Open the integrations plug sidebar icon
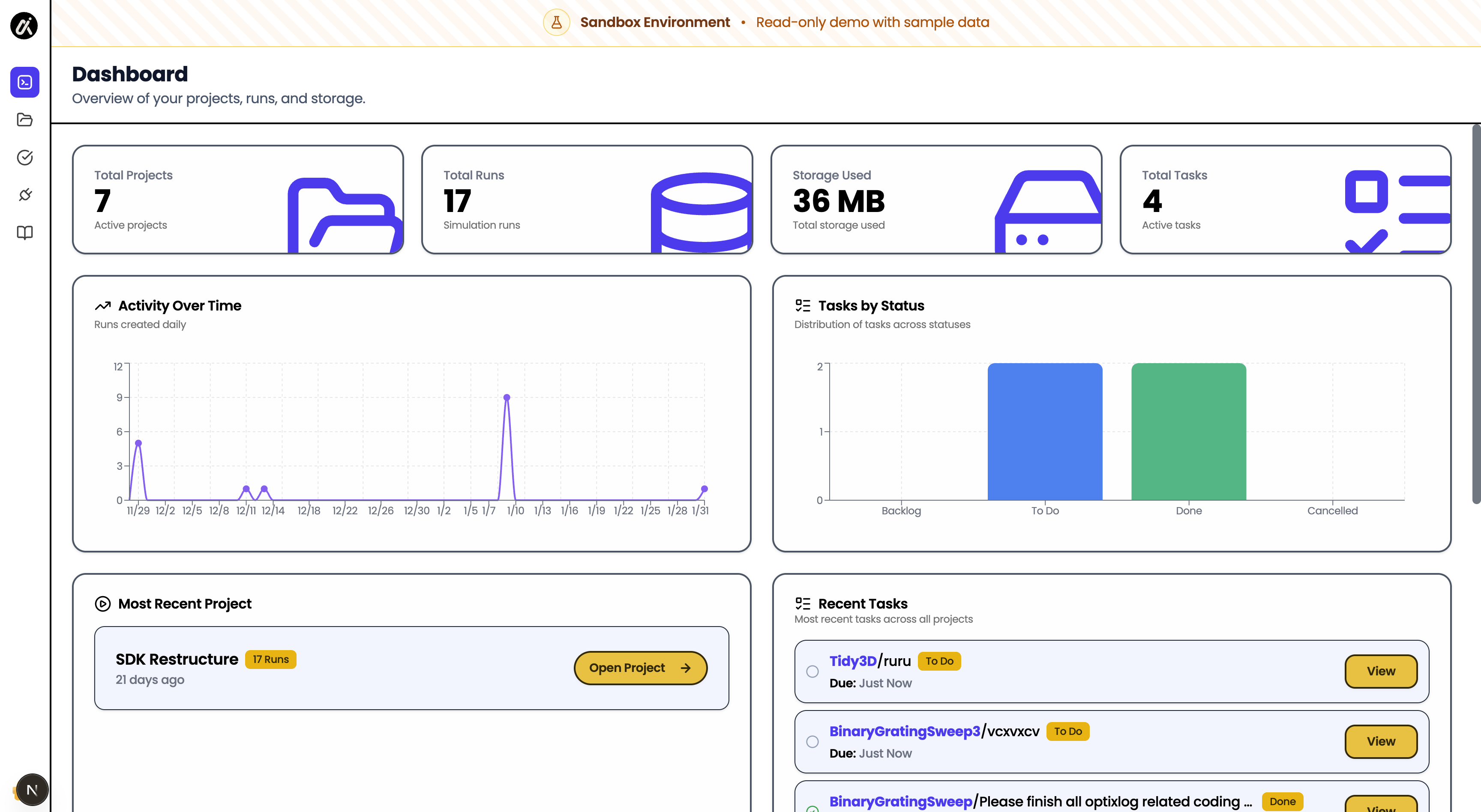This screenshot has width=1481, height=812. point(25,195)
